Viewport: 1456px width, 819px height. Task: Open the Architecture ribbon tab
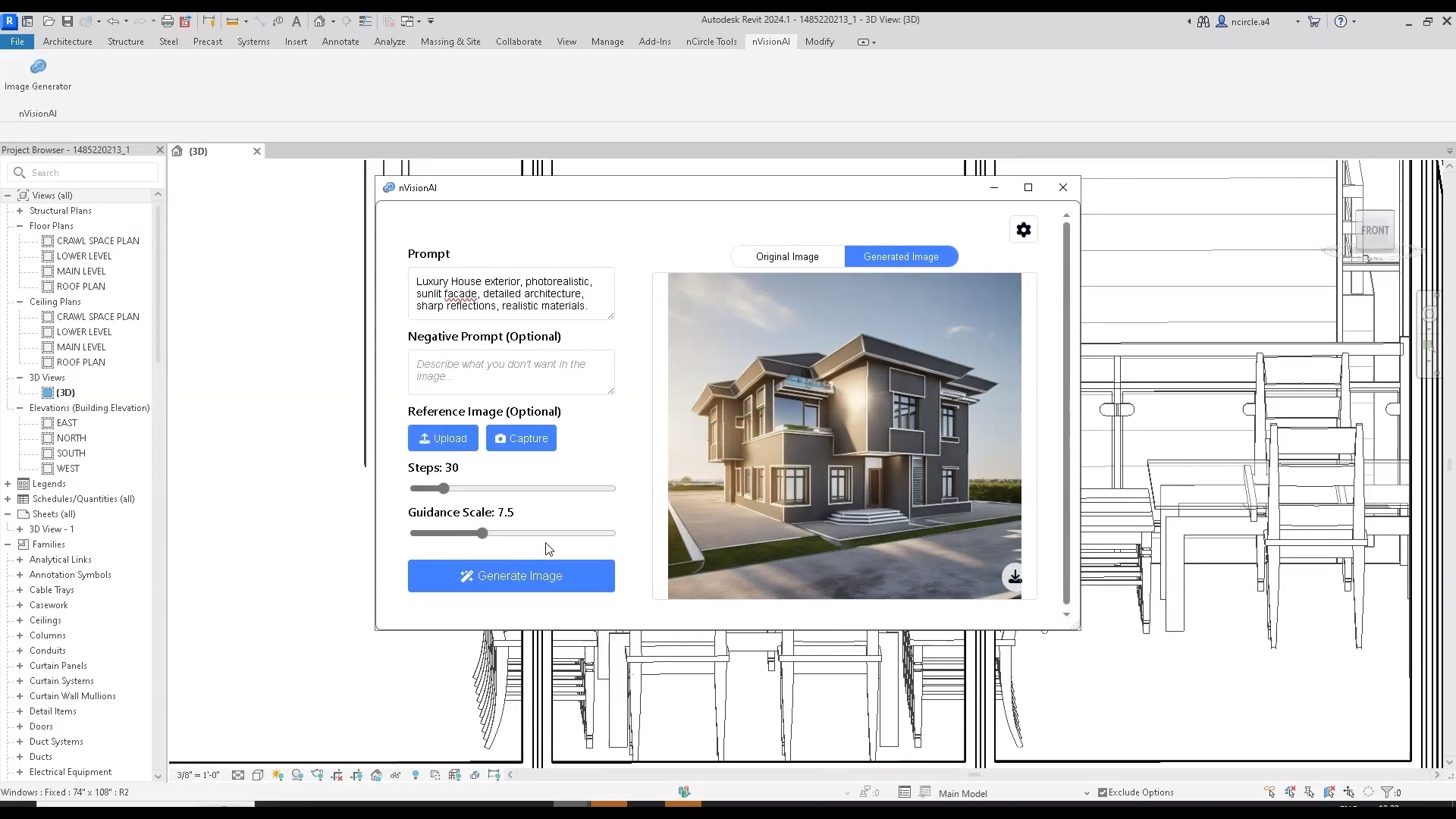point(67,42)
